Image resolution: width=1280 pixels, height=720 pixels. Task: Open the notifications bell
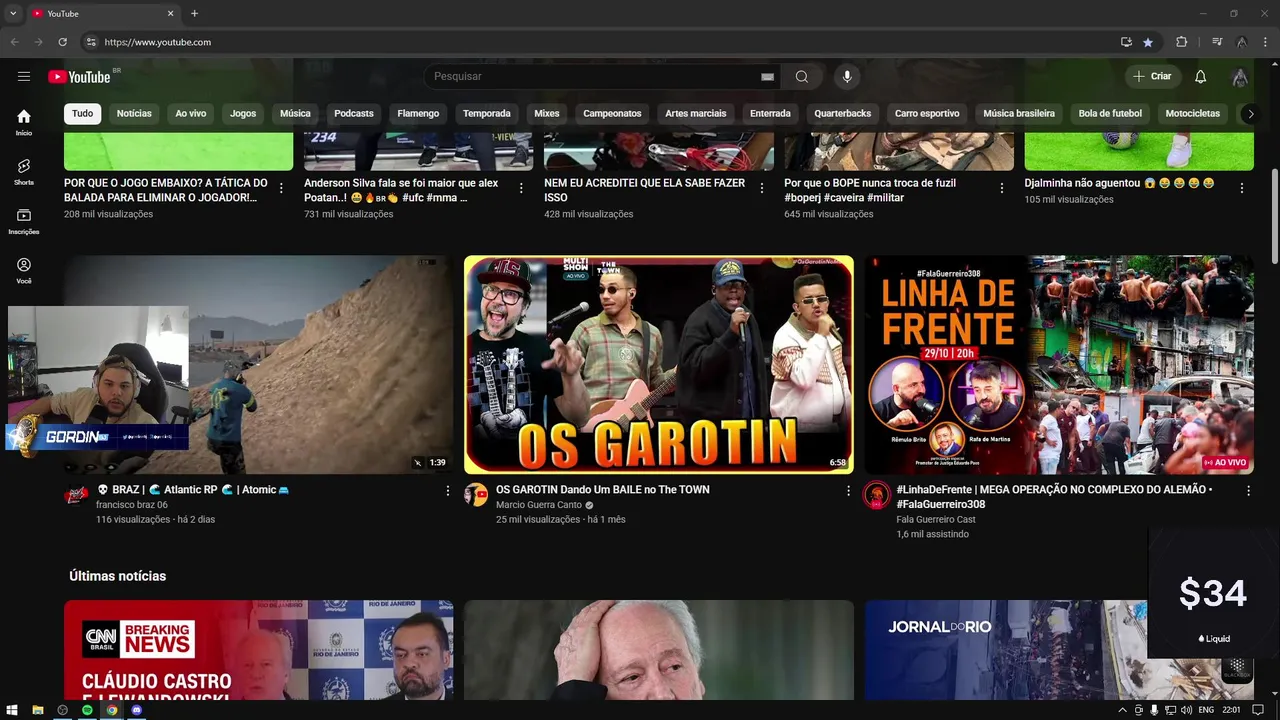(x=1201, y=77)
